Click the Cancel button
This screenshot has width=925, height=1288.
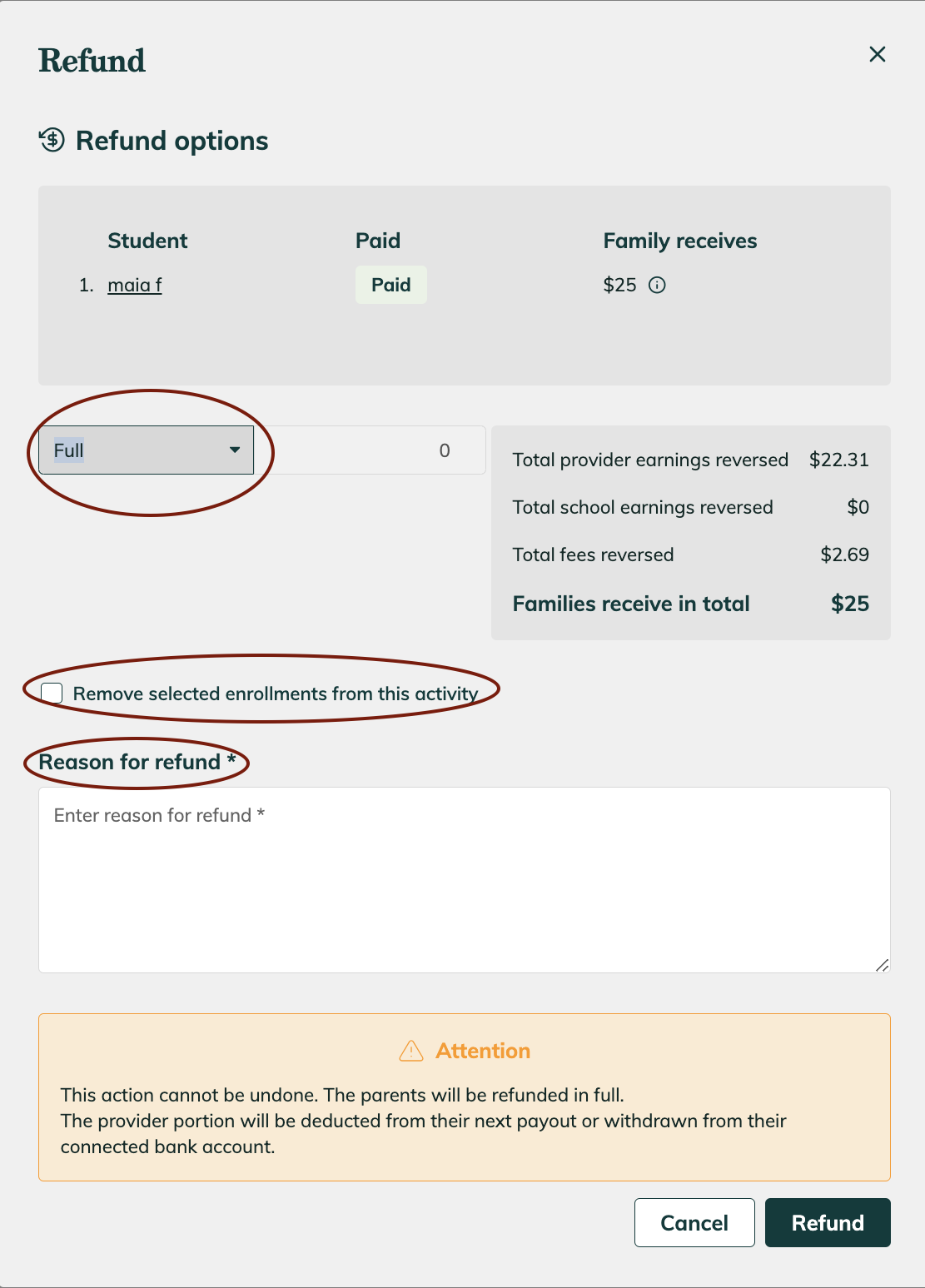pyautogui.click(x=694, y=1222)
